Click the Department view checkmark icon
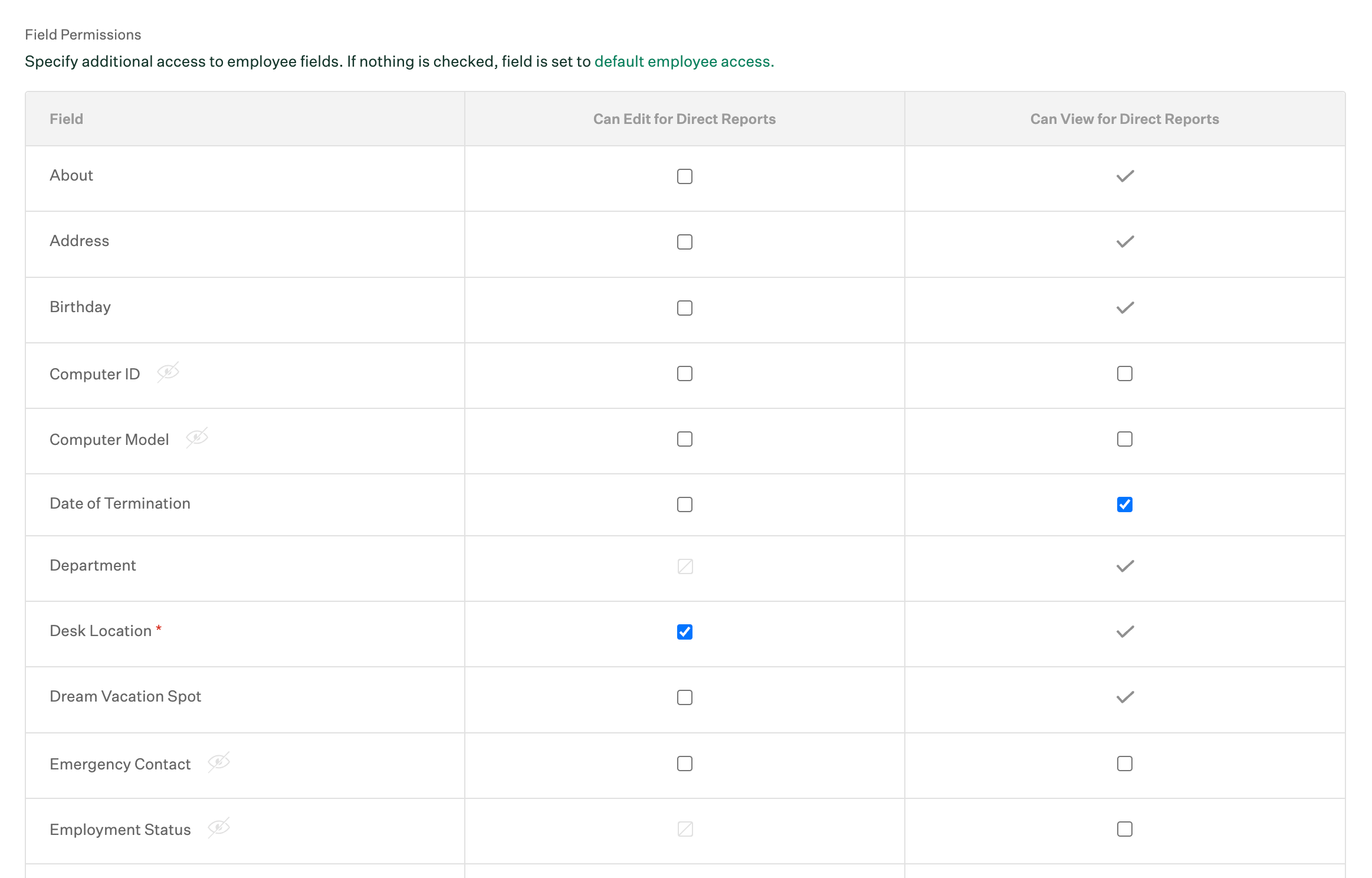This screenshot has width=1372, height=878. [1125, 566]
